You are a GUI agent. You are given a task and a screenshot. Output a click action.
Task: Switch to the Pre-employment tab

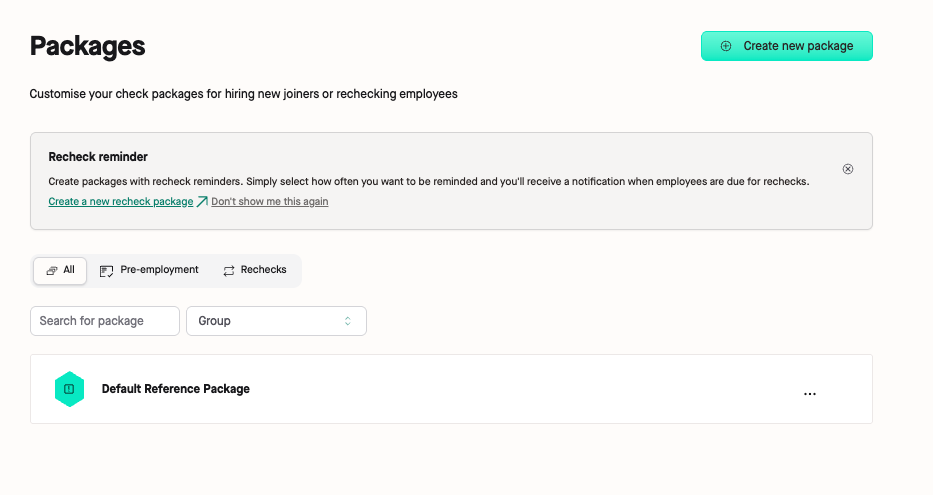click(x=149, y=270)
